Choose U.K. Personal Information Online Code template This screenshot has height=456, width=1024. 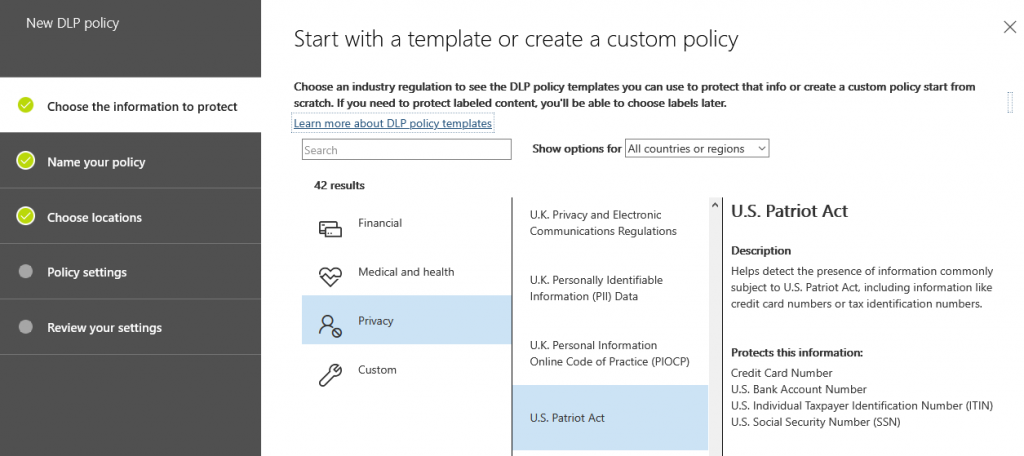610,353
